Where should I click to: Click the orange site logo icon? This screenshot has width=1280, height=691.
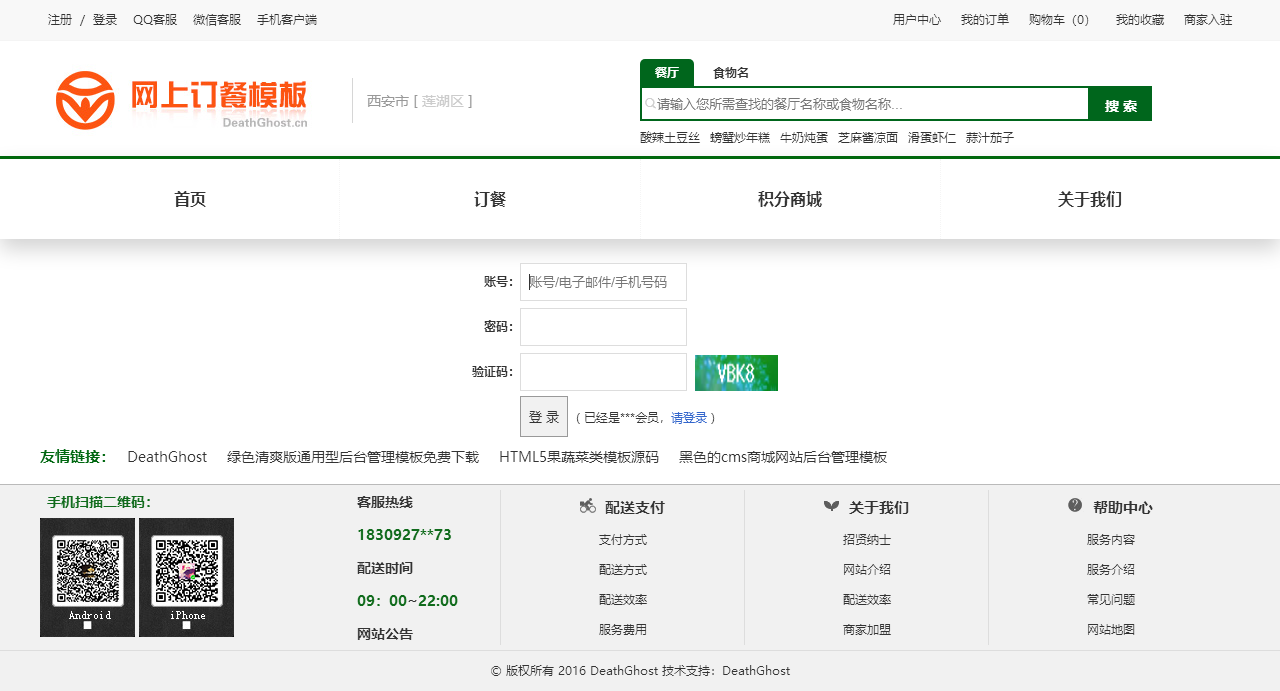pos(85,100)
